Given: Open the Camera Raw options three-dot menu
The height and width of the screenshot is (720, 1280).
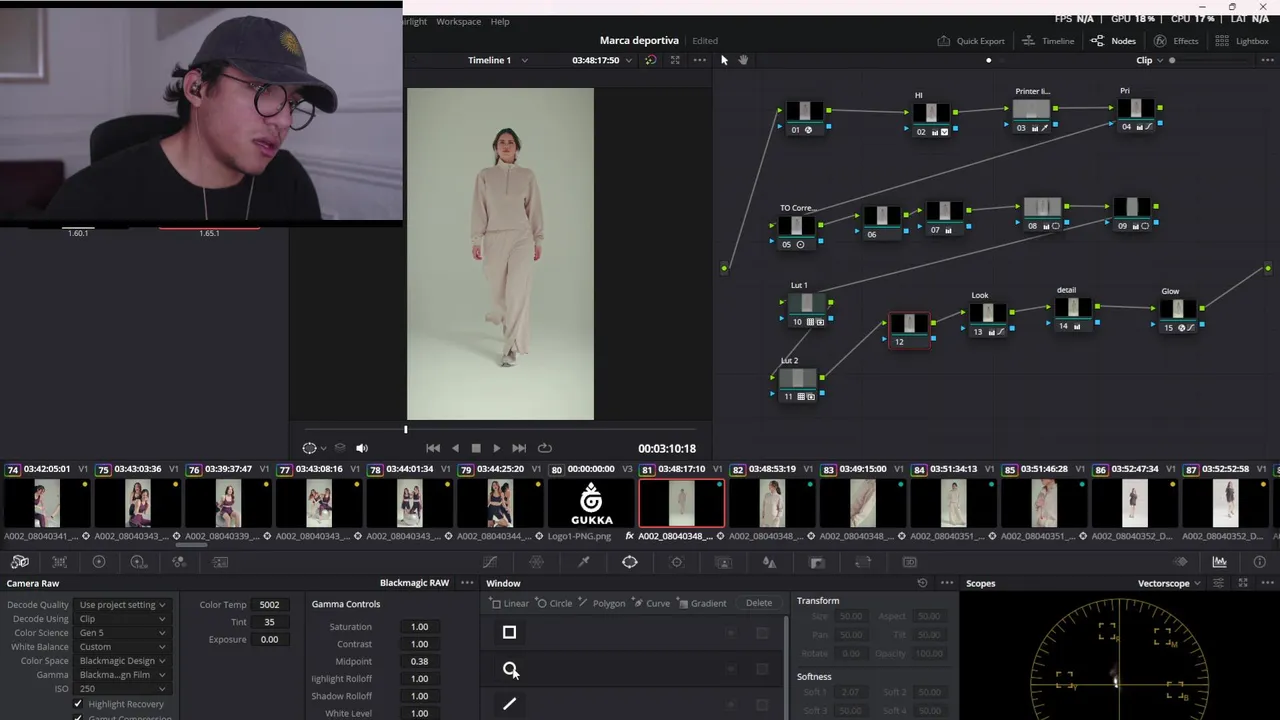Looking at the screenshot, I should click(x=467, y=583).
